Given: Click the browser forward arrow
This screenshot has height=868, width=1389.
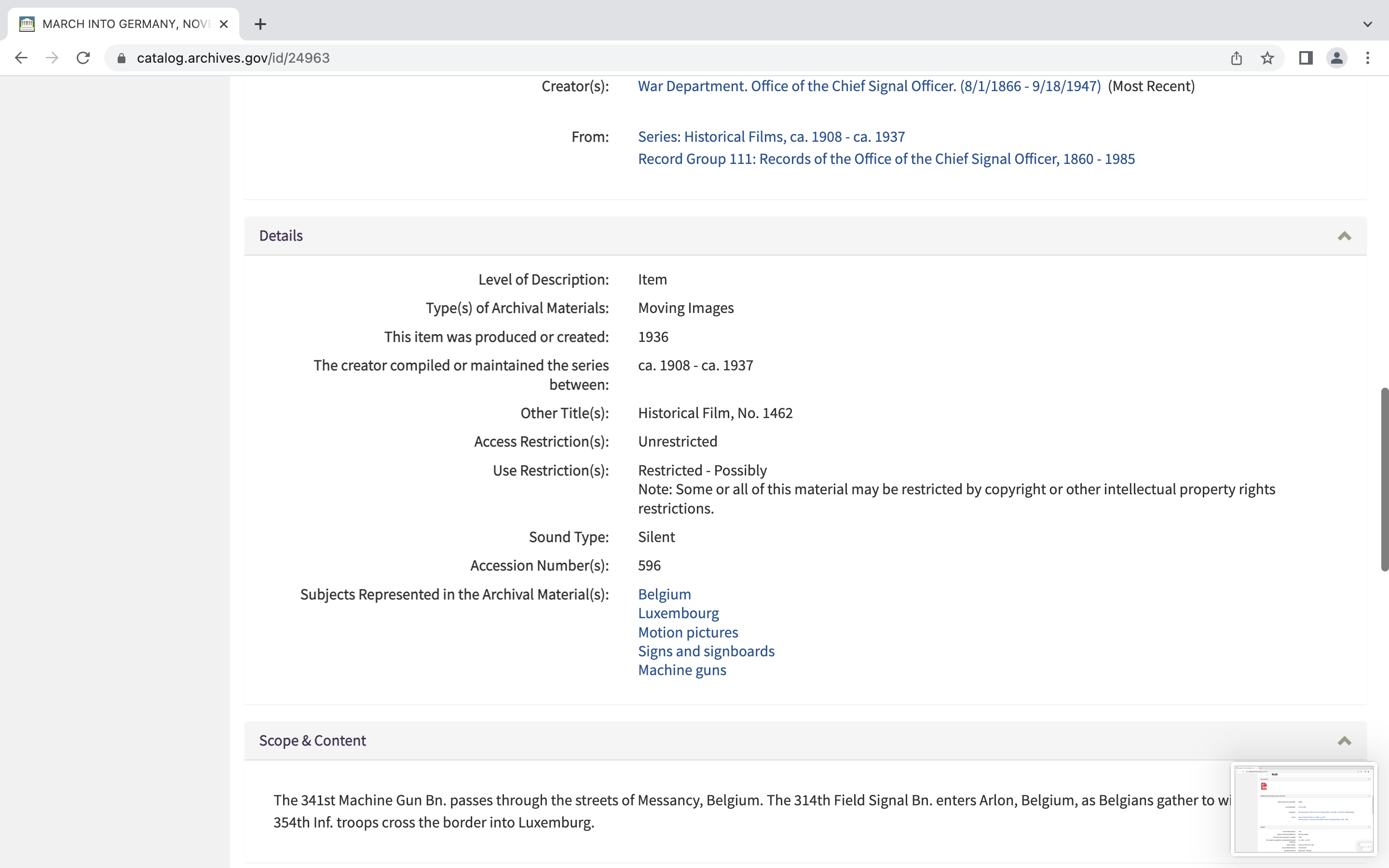Looking at the screenshot, I should pyautogui.click(x=52, y=58).
